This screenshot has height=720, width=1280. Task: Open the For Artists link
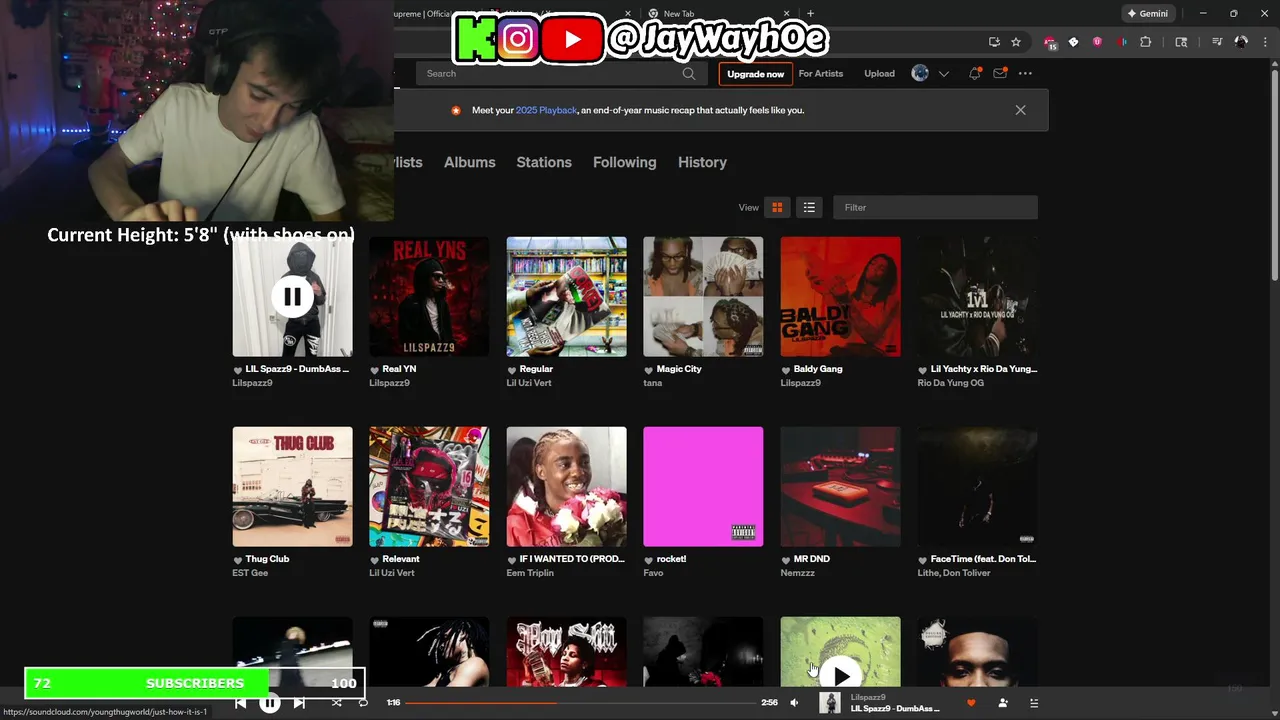[x=821, y=74]
